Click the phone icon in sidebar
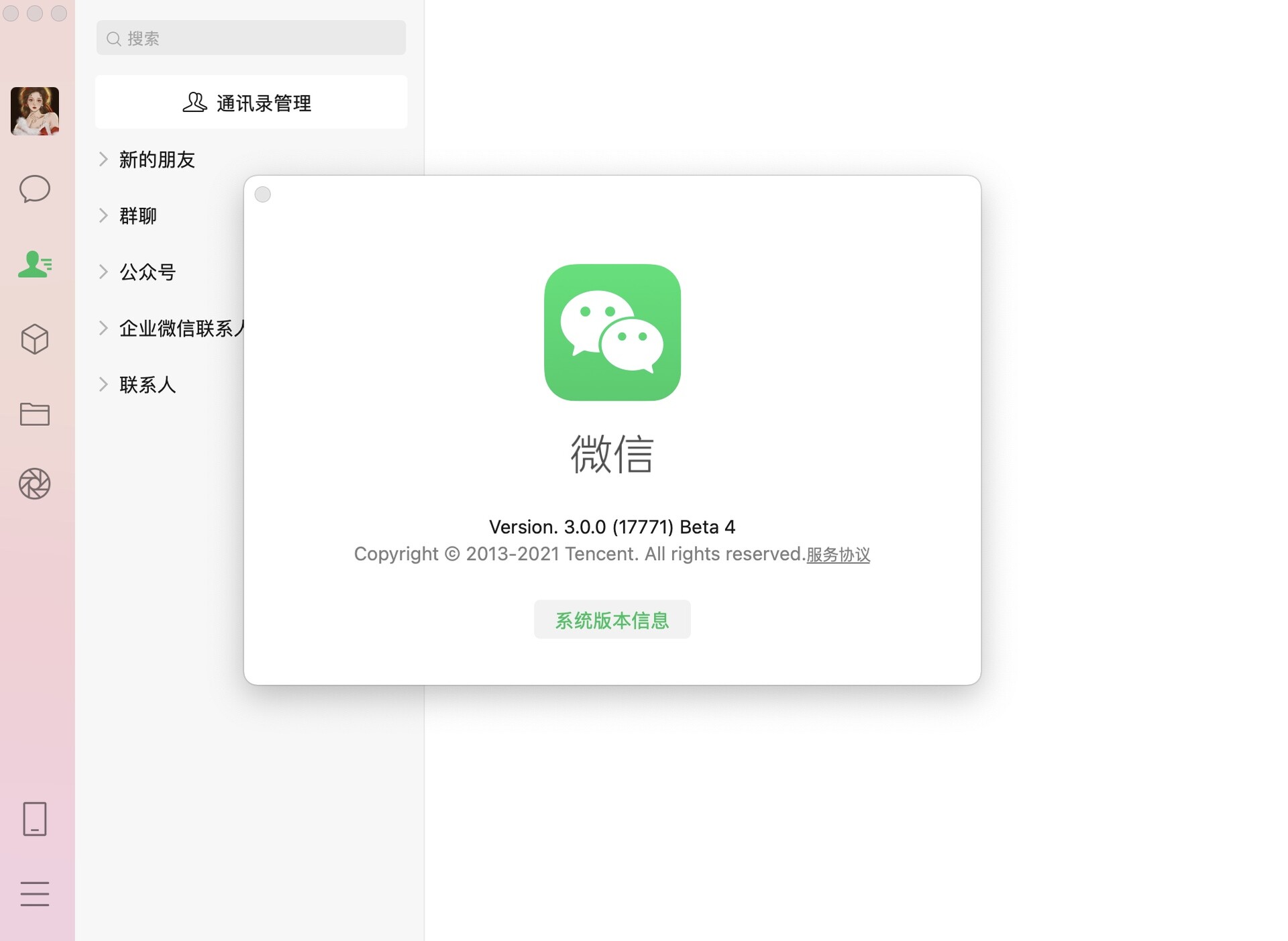This screenshot has width=1288, height=941. point(35,819)
